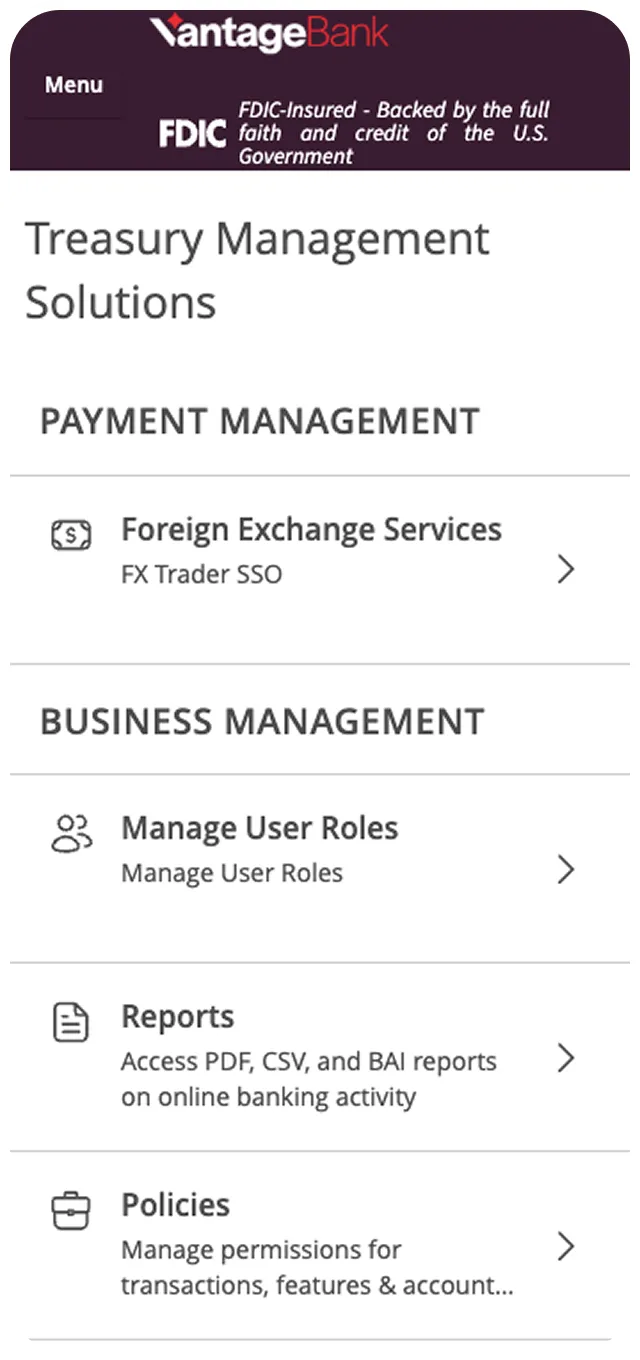Select the dollar bill icon for Foreign Exchange Services
640x1360 pixels.
[70, 536]
